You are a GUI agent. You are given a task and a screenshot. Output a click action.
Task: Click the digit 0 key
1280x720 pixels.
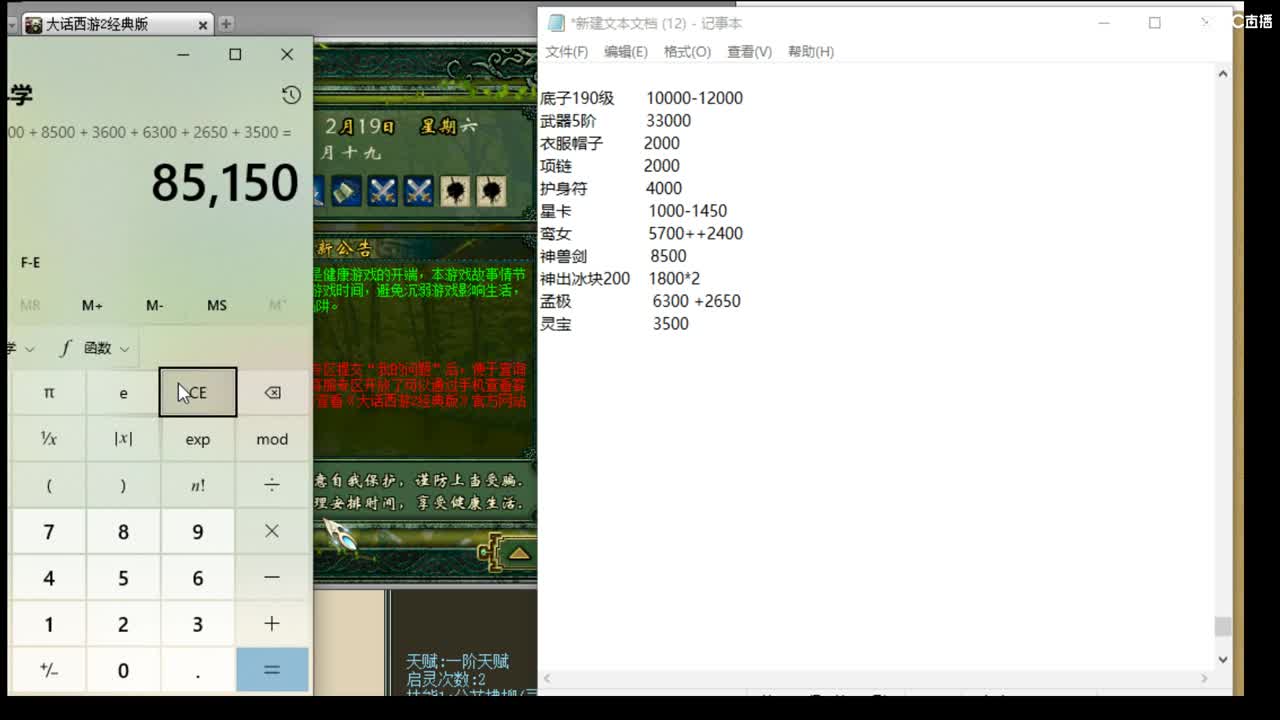point(123,669)
